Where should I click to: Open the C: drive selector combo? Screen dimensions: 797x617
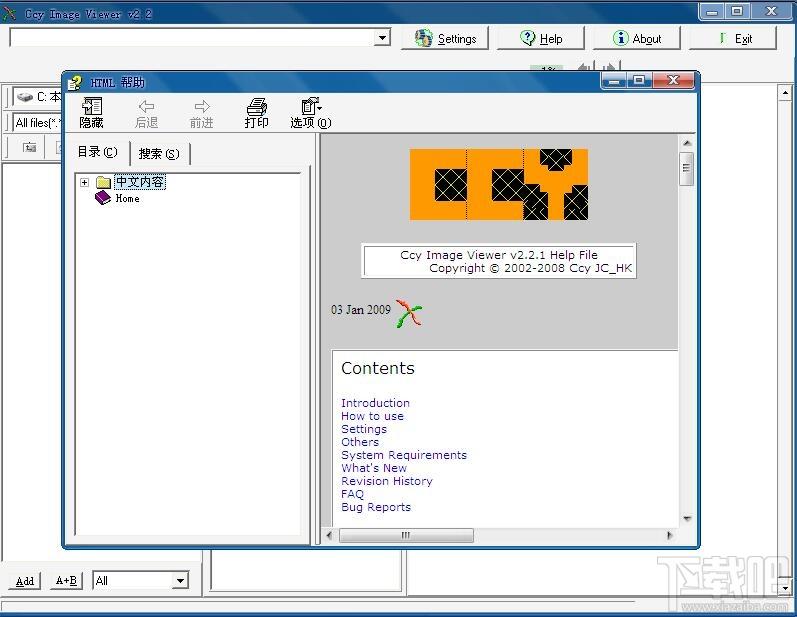tap(37, 97)
